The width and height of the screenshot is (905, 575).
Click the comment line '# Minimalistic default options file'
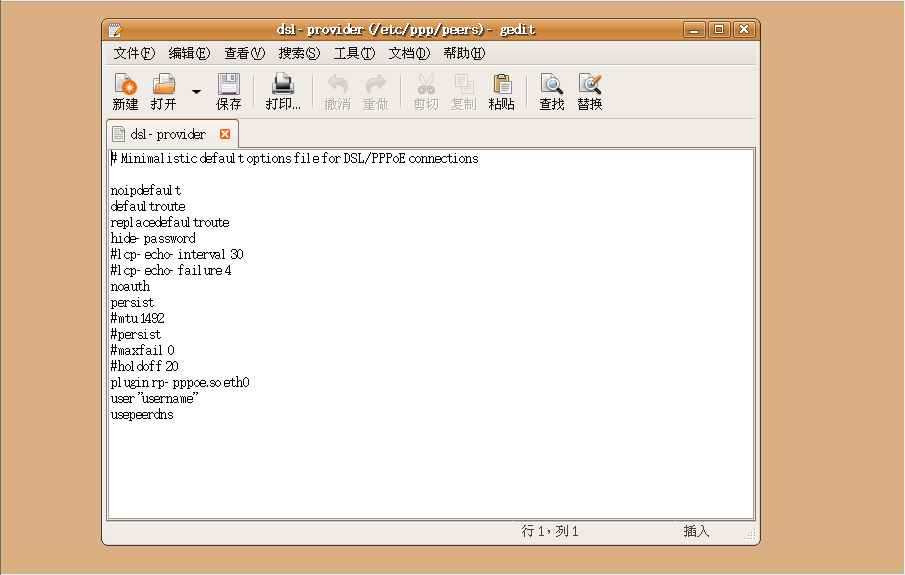click(x=294, y=158)
